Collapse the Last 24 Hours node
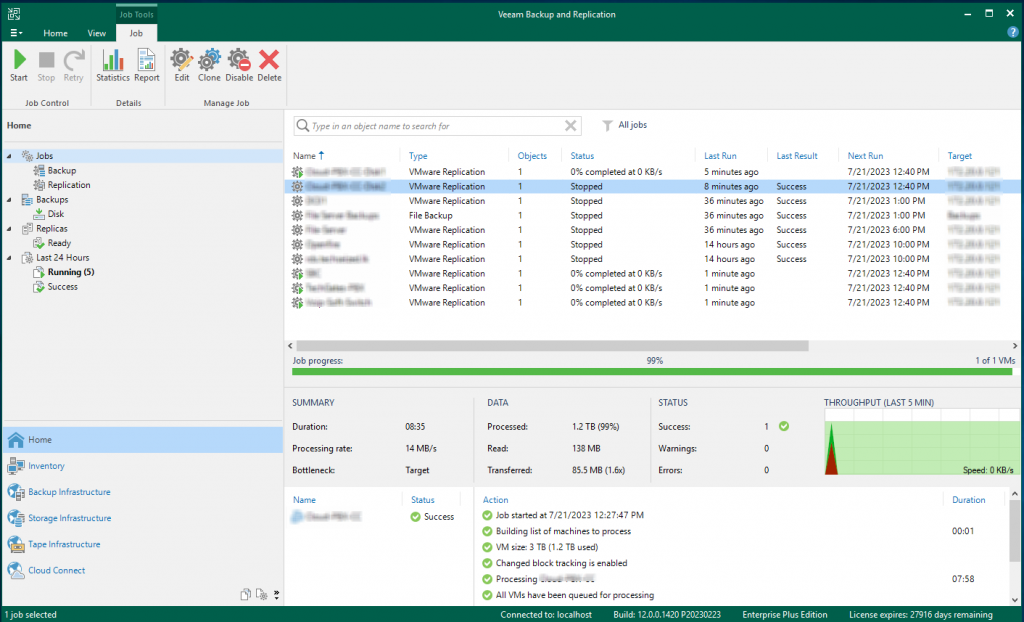The height and width of the screenshot is (622, 1024). 10,258
